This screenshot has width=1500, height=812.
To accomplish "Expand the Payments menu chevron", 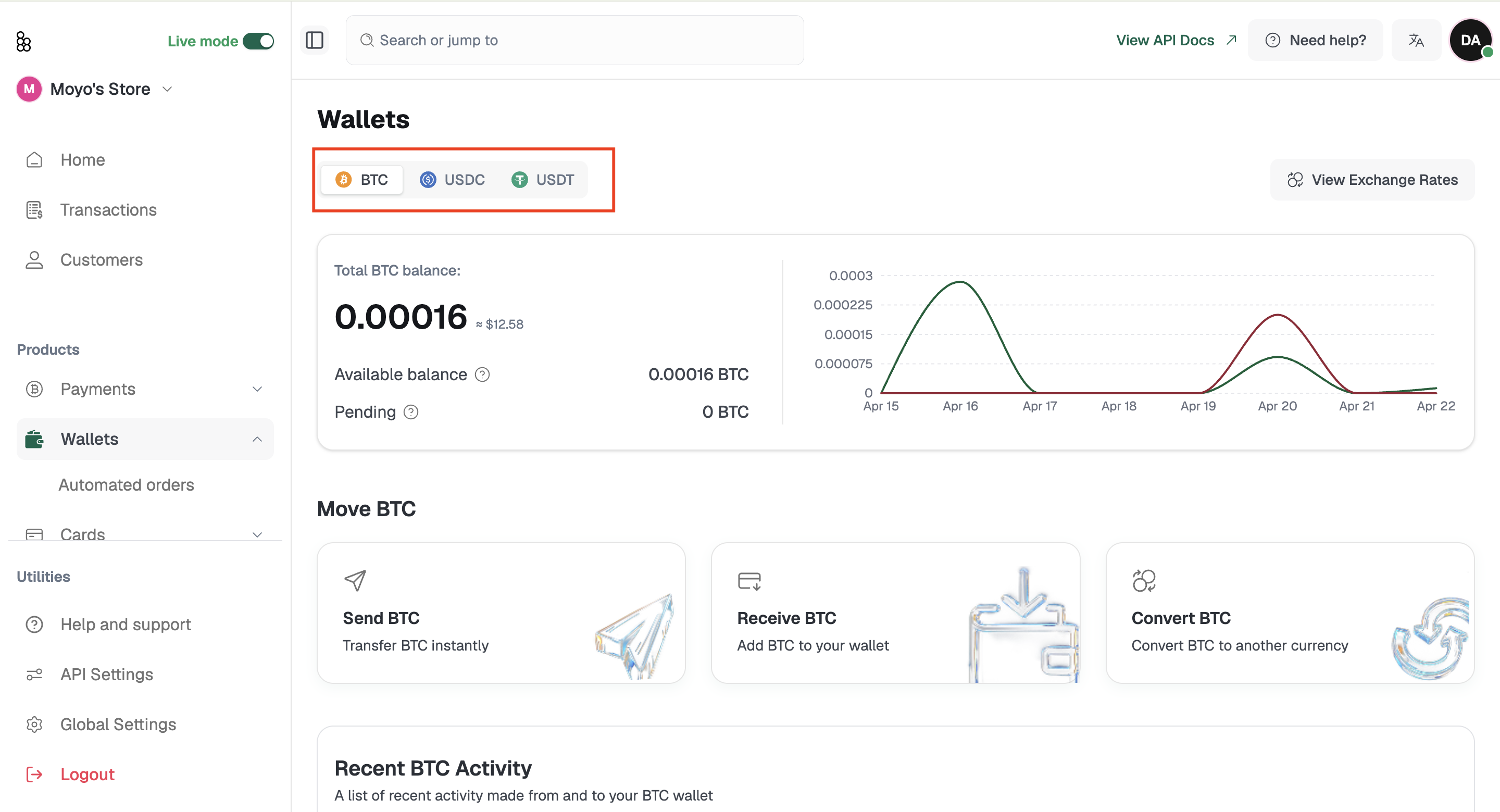I will [257, 389].
